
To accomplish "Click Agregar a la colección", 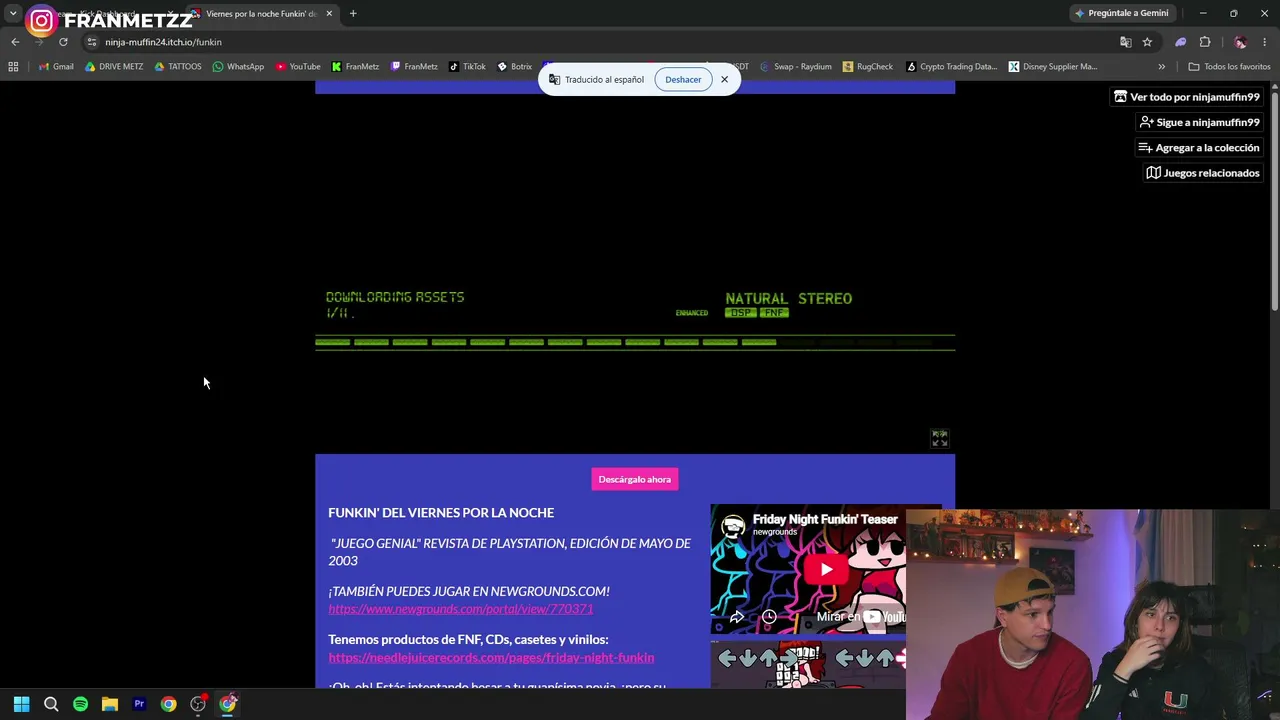I will [x=1199, y=148].
